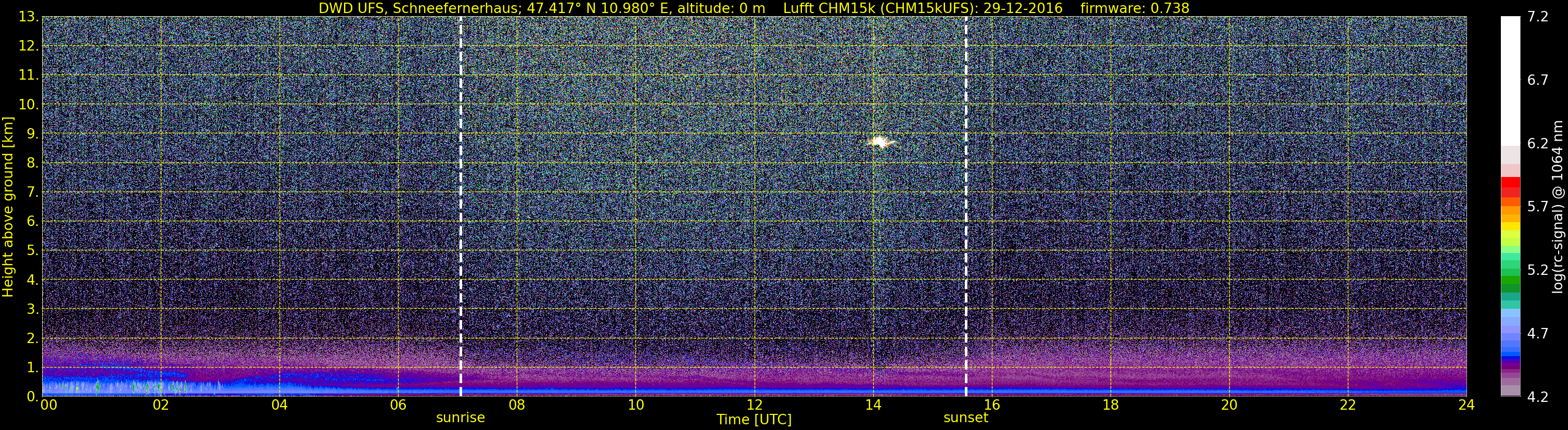Click the height axis tick '1.'

(x=32, y=368)
